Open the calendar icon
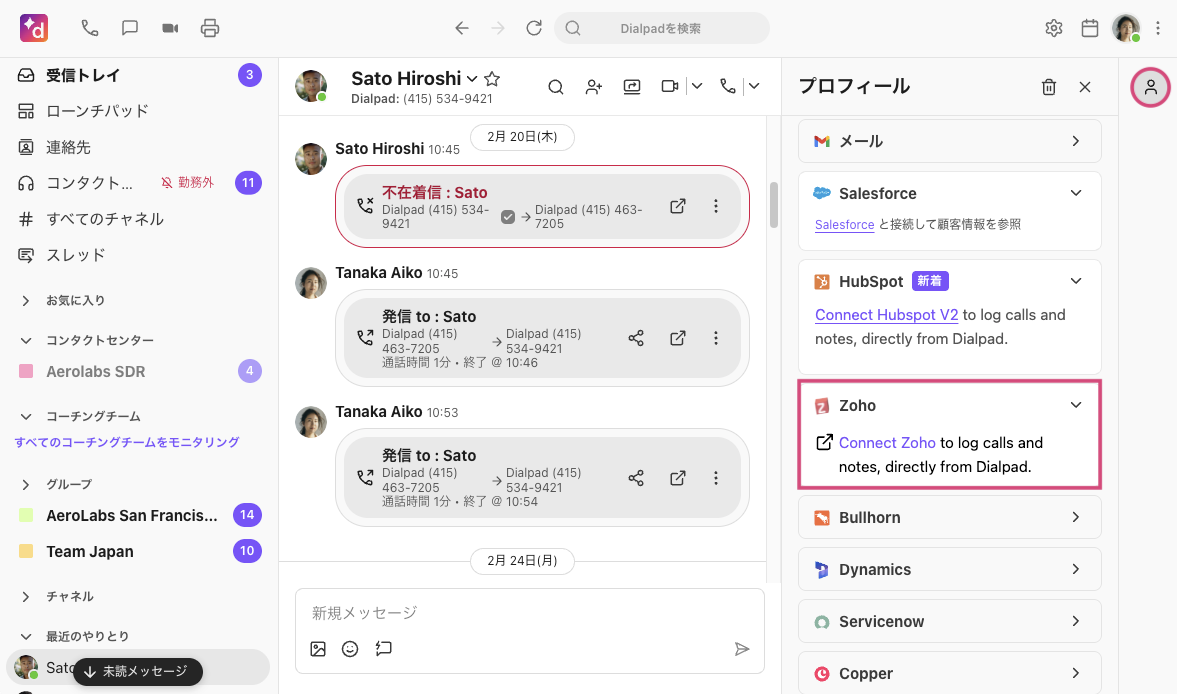Screen dimensions: 1177x694 1090,29
